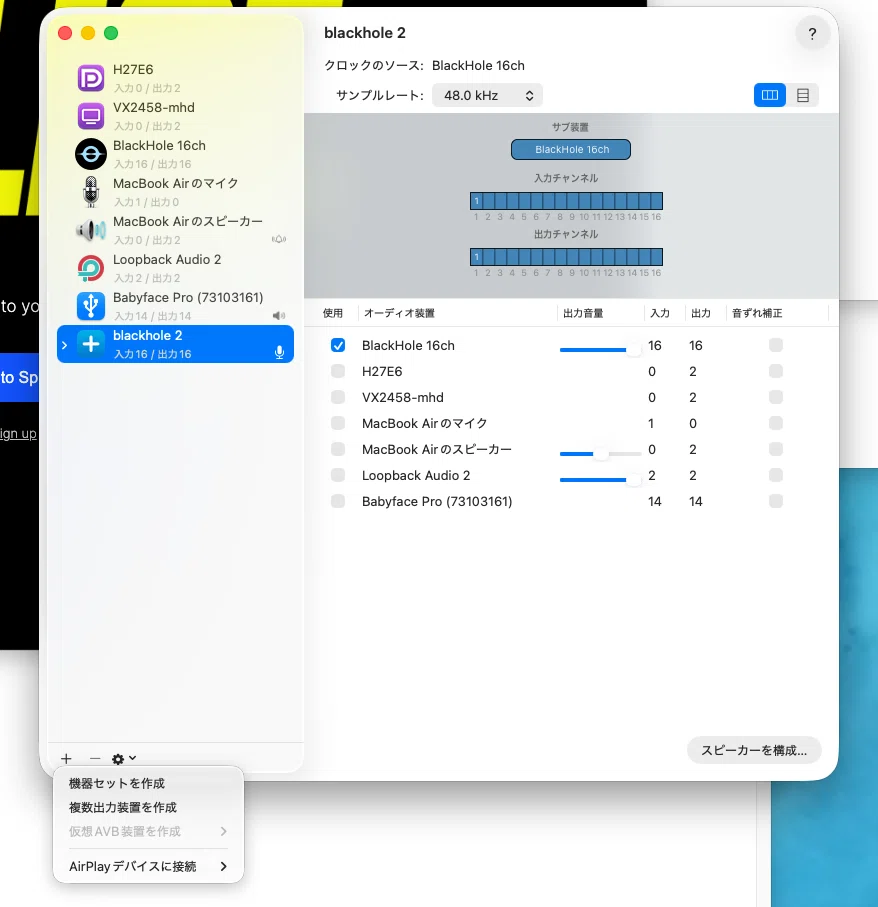Open the サンプルレート 48.0 kHz dropdown
The image size is (878, 907).
(x=487, y=95)
